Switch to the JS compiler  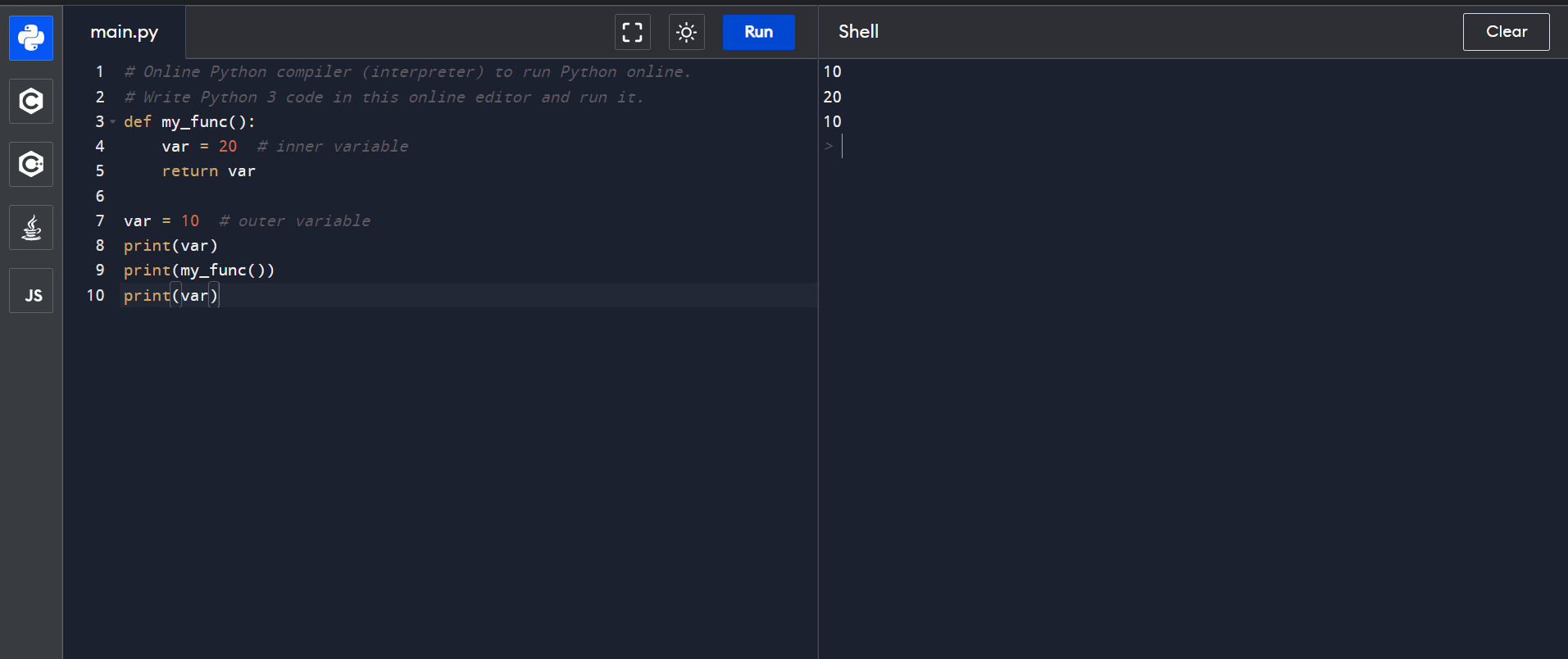(x=31, y=291)
